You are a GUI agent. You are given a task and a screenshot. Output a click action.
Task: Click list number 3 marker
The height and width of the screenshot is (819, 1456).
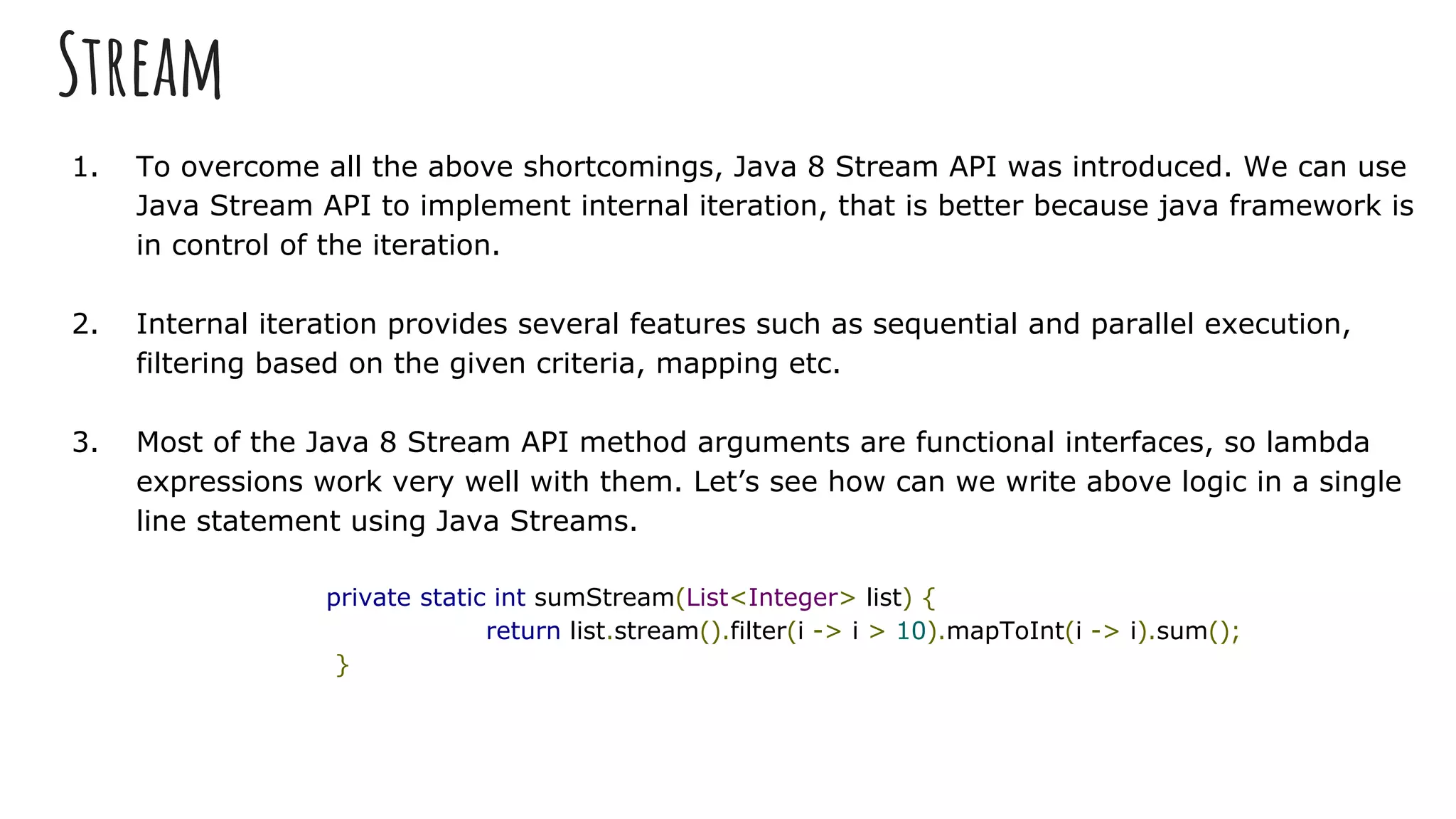coord(85,443)
